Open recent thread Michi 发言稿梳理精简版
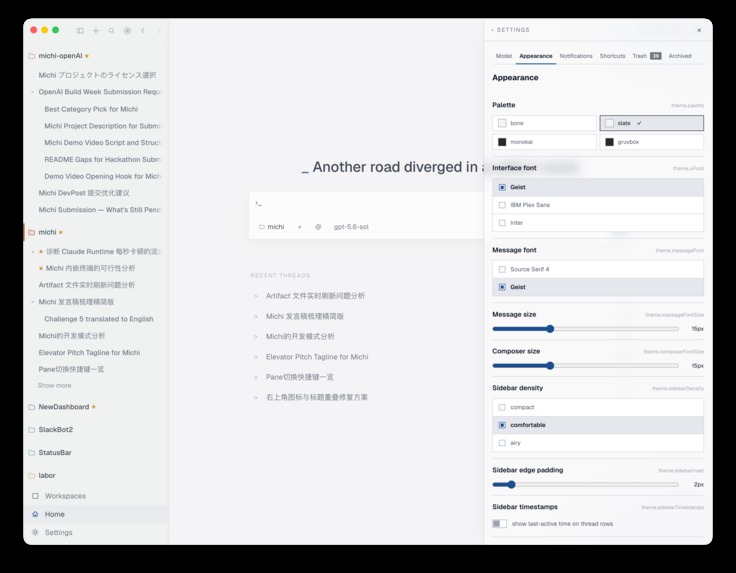This screenshot has width=736, height=573. 305,316
